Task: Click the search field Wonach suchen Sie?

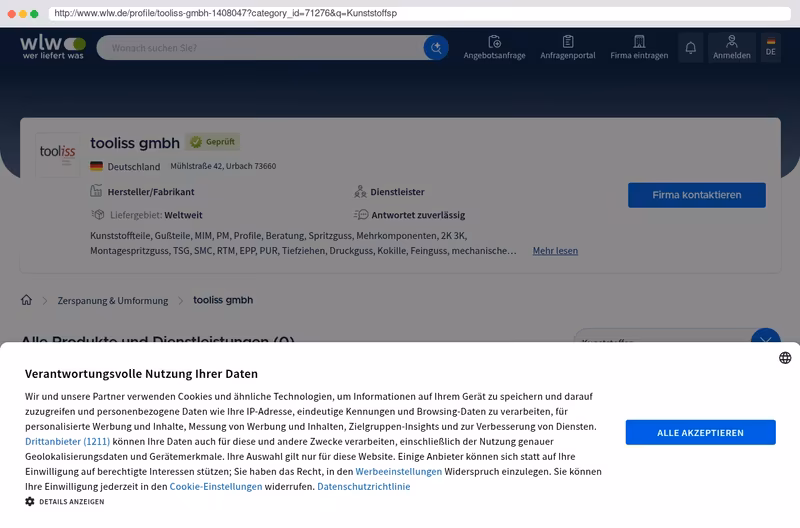Action: click(260, 48)
